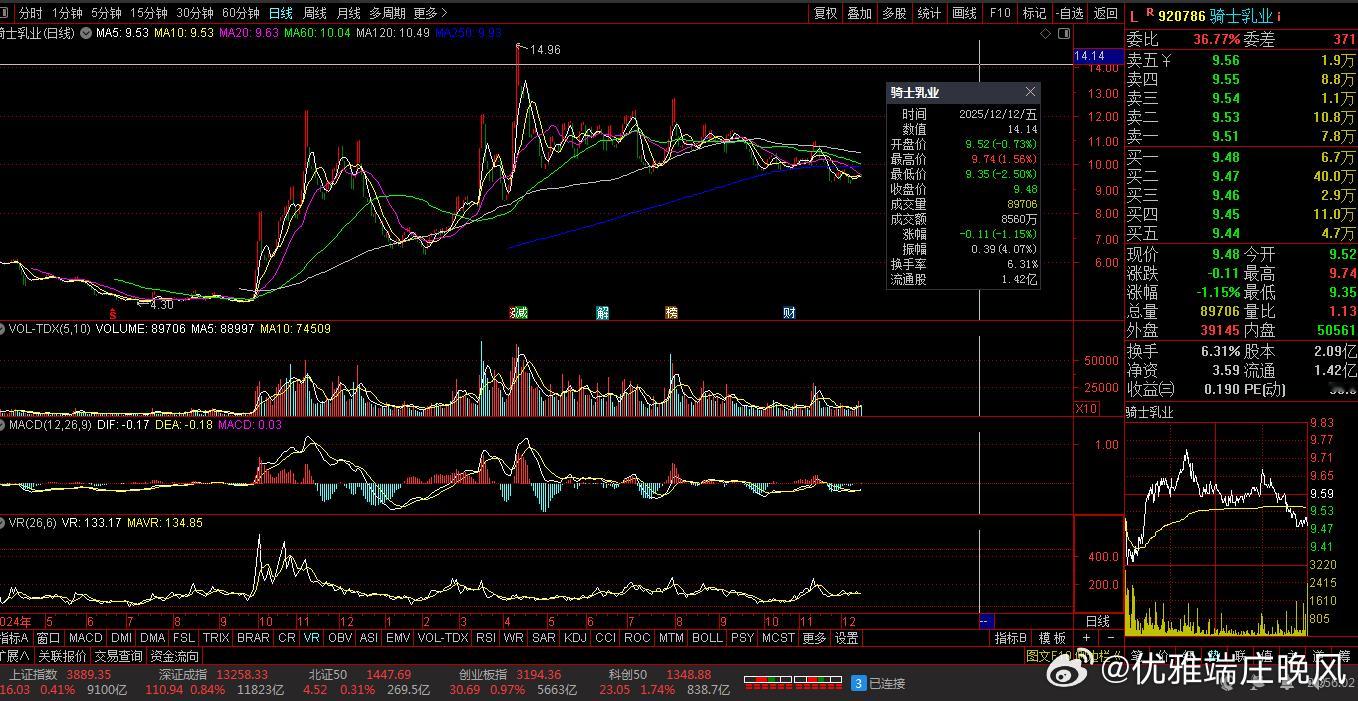
Task: Click the 财 event marker on chart
Action: point(789,312)
